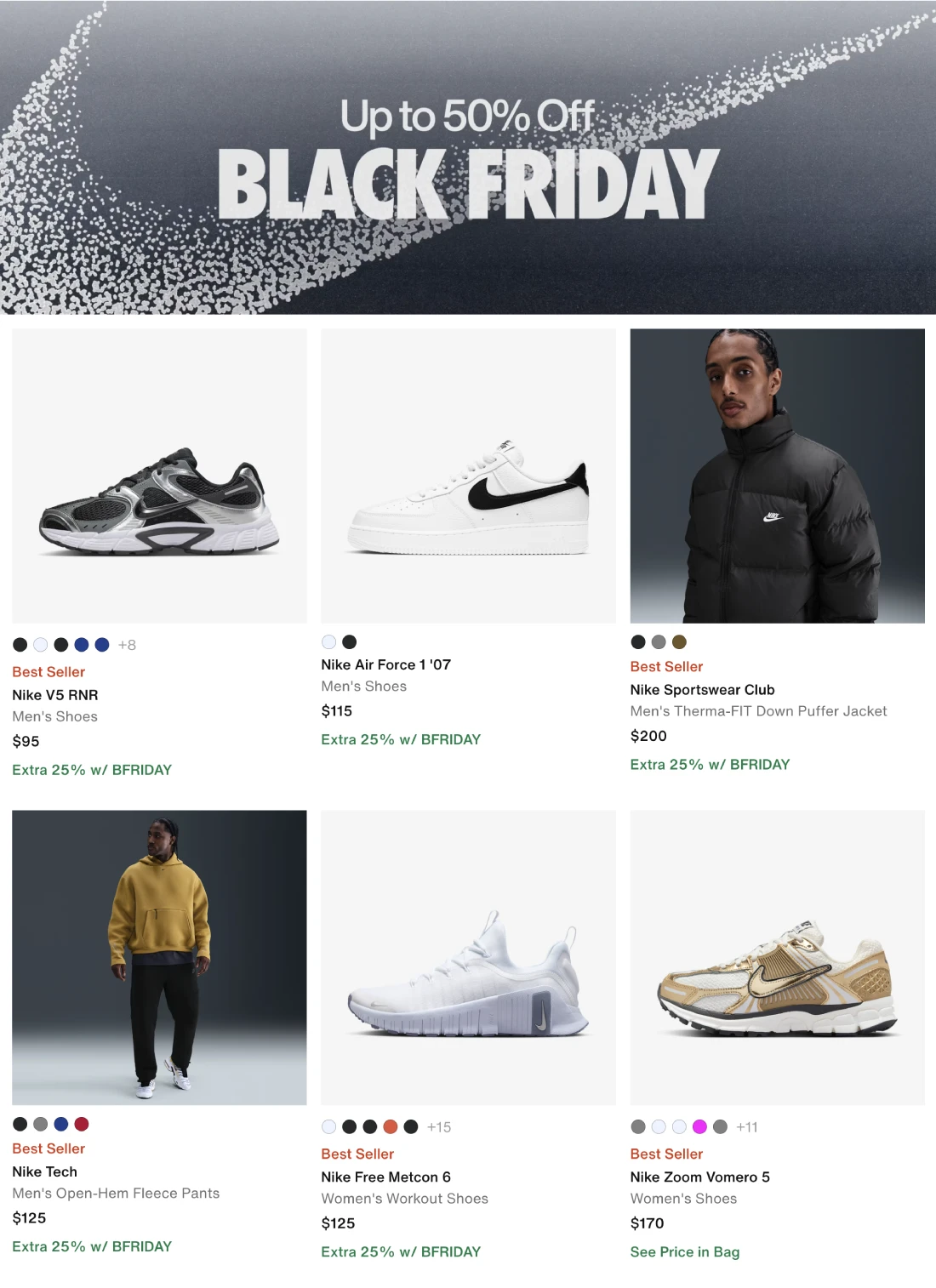Select the gray swatch for Sportswear Club jacket
This screenshot has height=1288, width=936.
point(659,641)
